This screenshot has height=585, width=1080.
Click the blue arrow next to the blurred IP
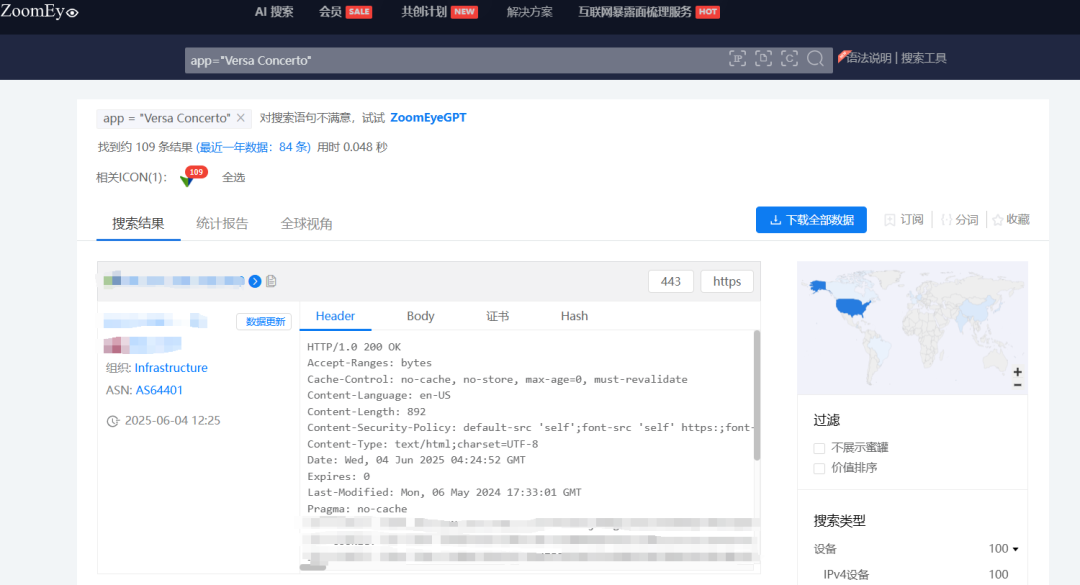tap(255, 281)
